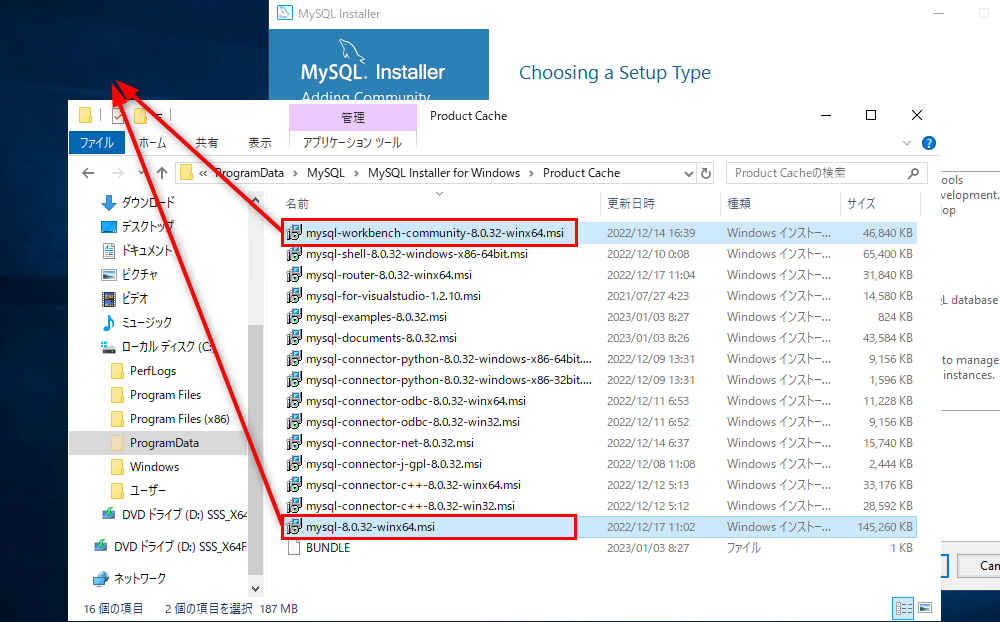This screenshot has height=622, width=1000.
Task: Open ネットワーク in the navigation pane
Action: coord(139,579)
